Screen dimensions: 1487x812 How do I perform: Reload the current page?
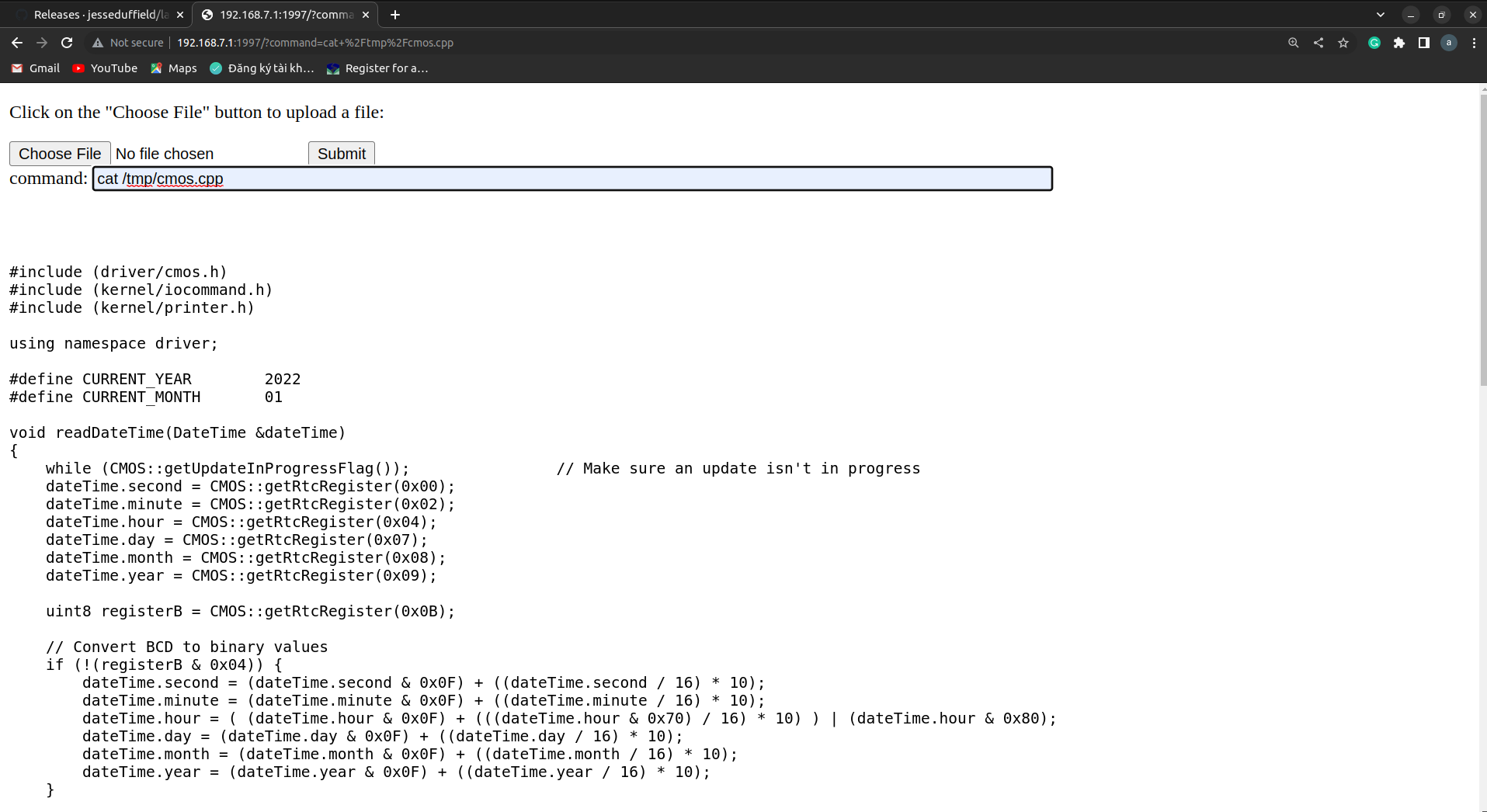coord(67,43)
